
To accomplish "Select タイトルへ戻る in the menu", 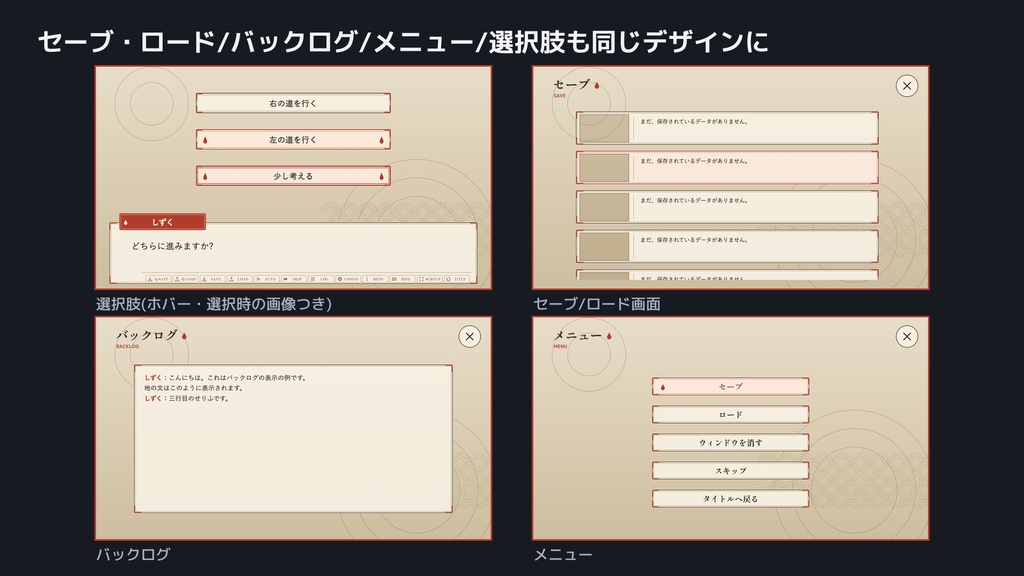I will tap(730, 499).
